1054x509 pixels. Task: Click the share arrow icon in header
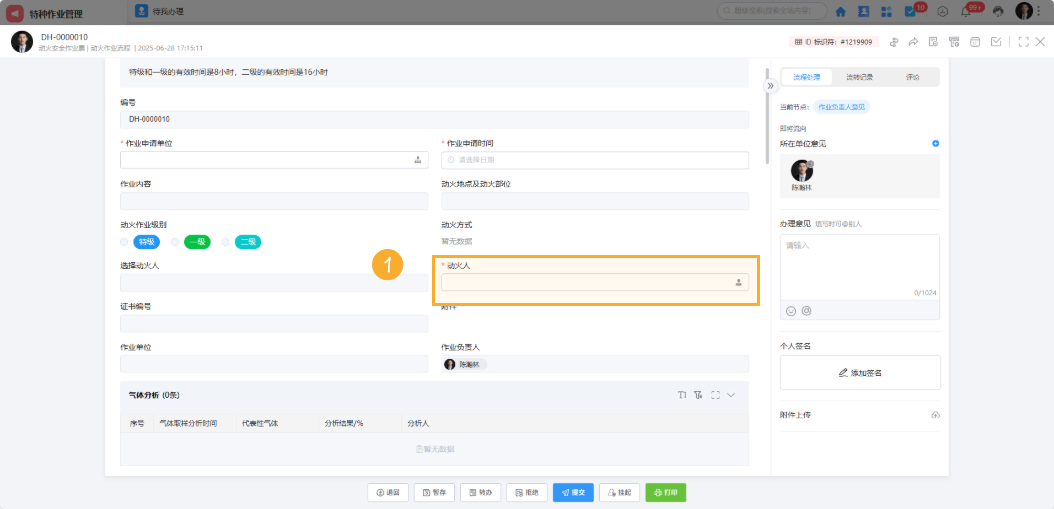913,42
